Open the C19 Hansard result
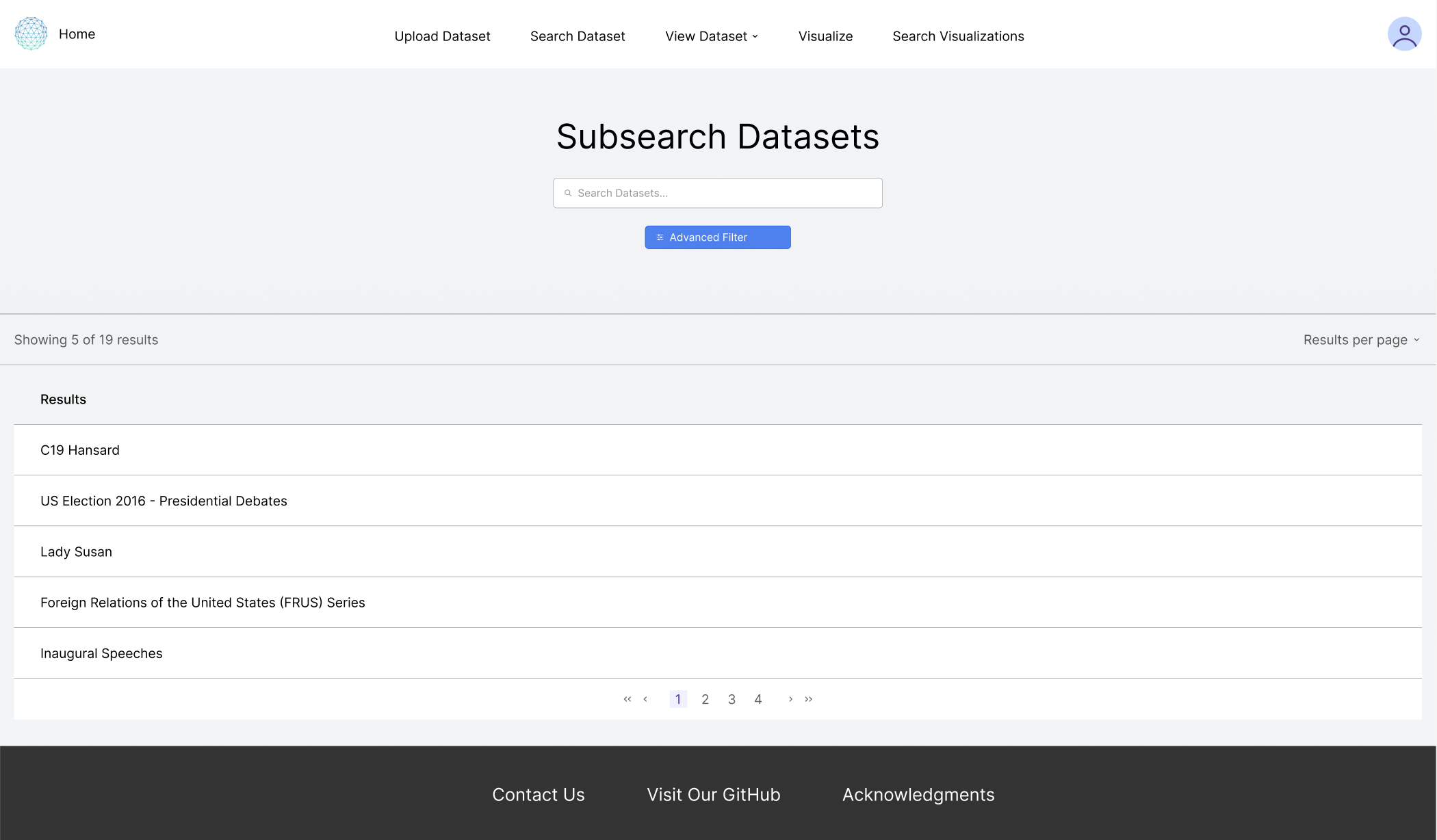The width and height of the screenshot is (1437, 840). pyautogui.click(x=80, y=450)
